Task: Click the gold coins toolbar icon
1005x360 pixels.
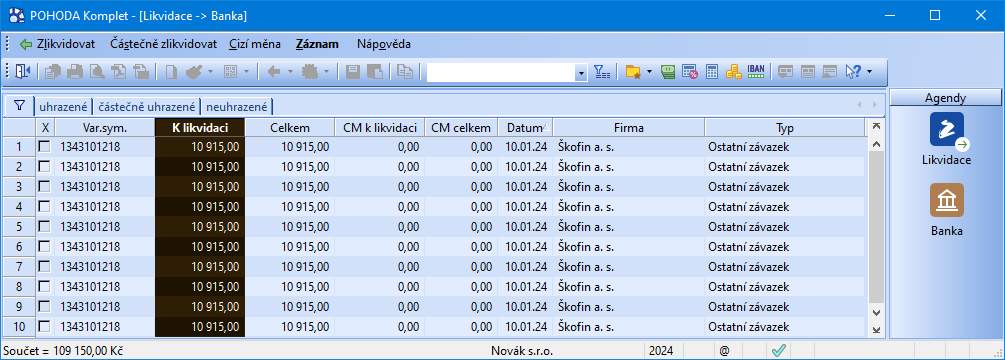Action: tap(733, 72)
